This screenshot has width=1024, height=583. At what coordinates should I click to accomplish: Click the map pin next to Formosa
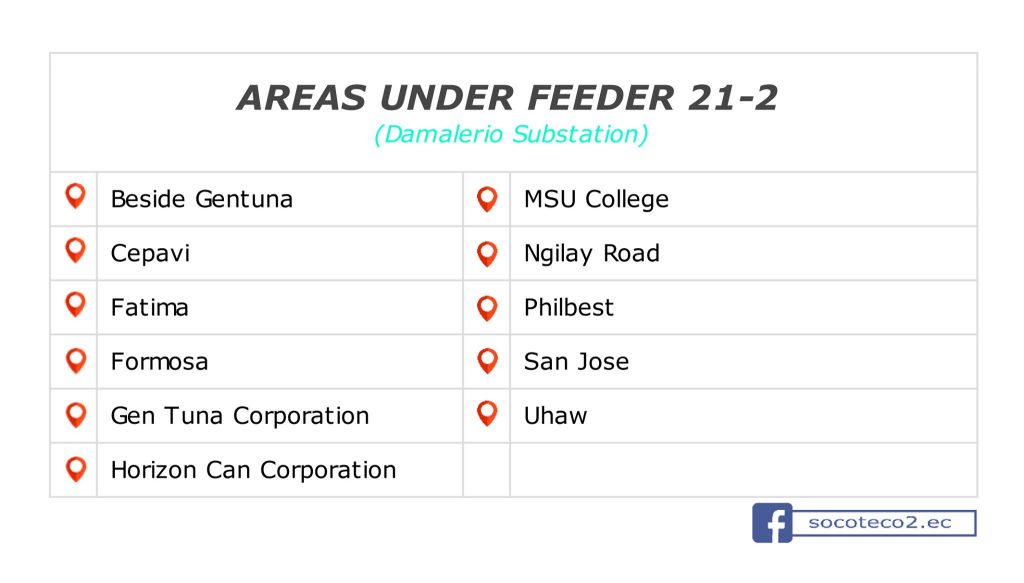coord(76,360)
